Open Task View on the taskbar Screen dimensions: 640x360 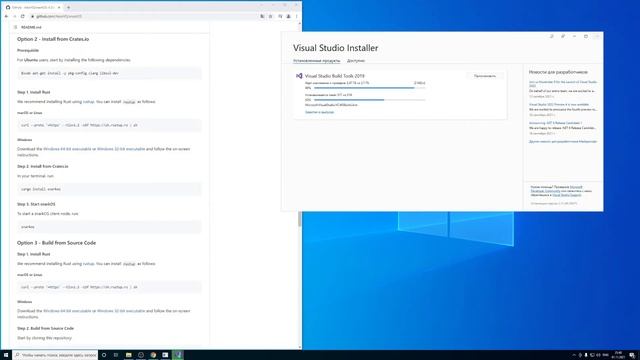[116, 355]
